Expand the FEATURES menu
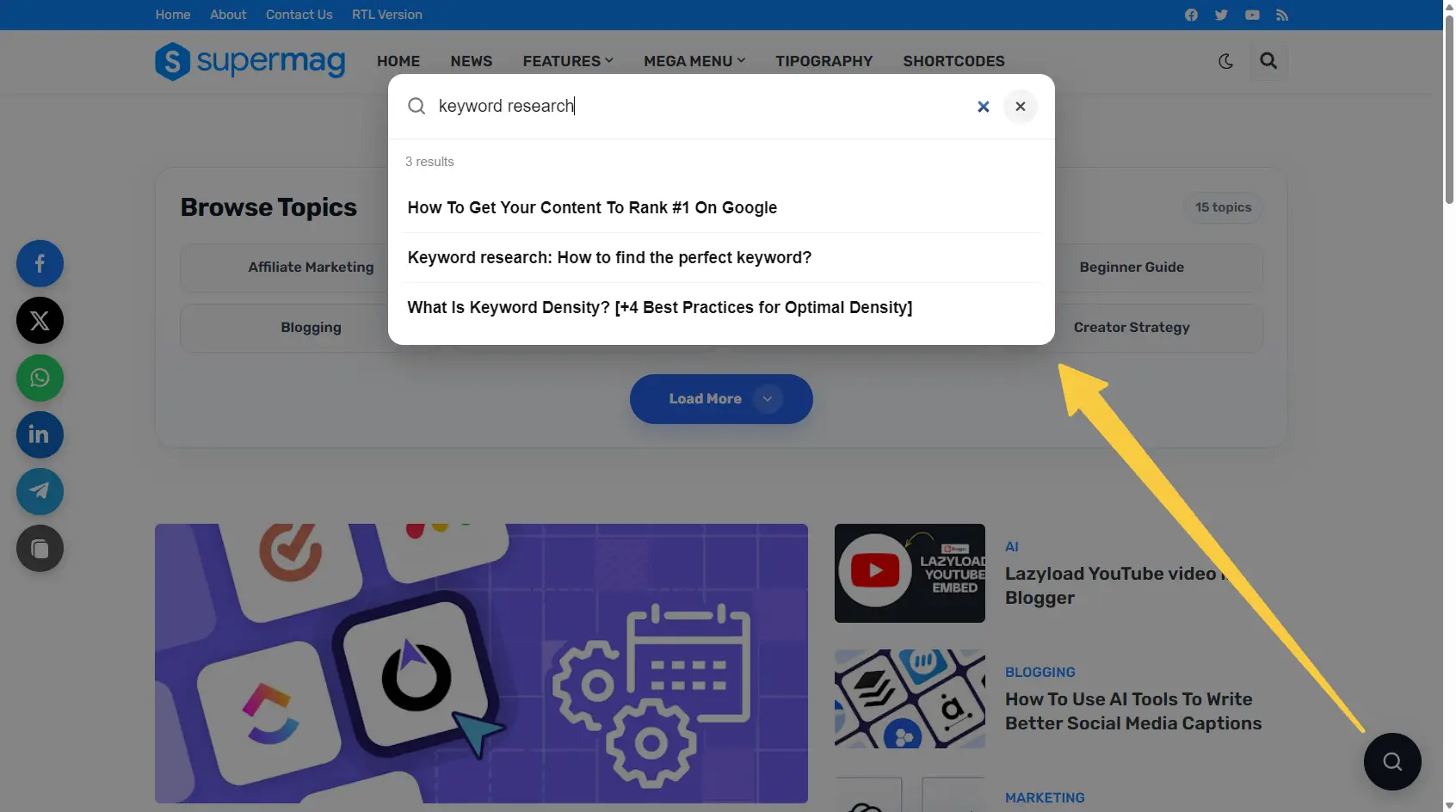The width and height of the screenshot is (1456, 812). point(568,61)
